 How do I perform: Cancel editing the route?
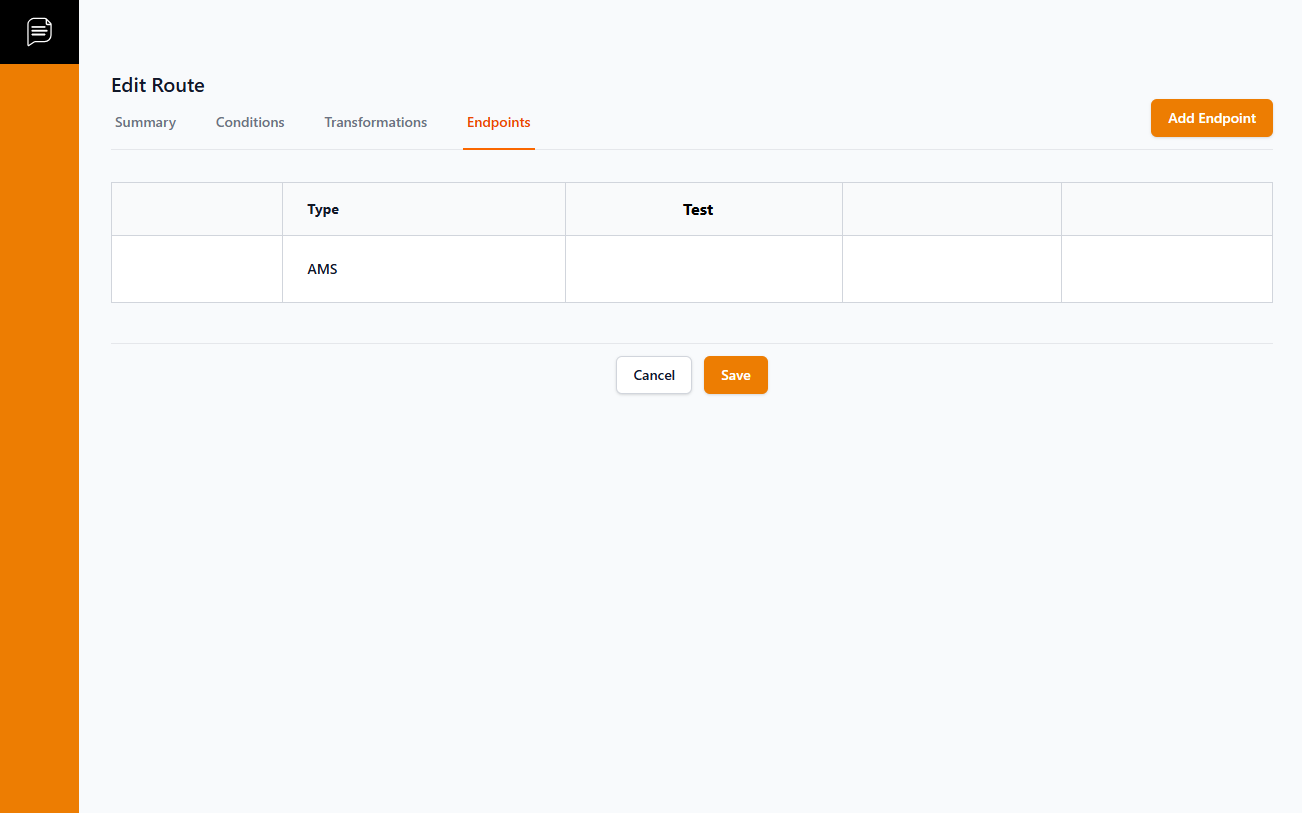[653, 375]
